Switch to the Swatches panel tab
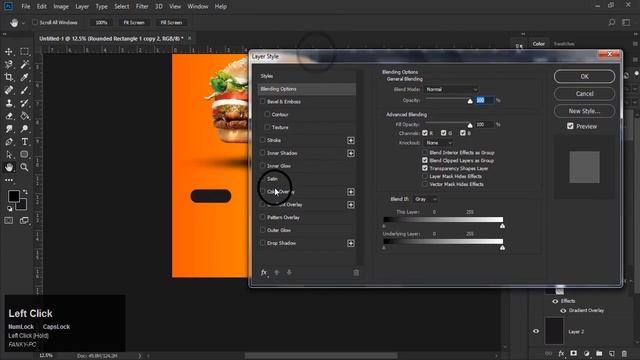640x360 pixels. pos(564,44)
